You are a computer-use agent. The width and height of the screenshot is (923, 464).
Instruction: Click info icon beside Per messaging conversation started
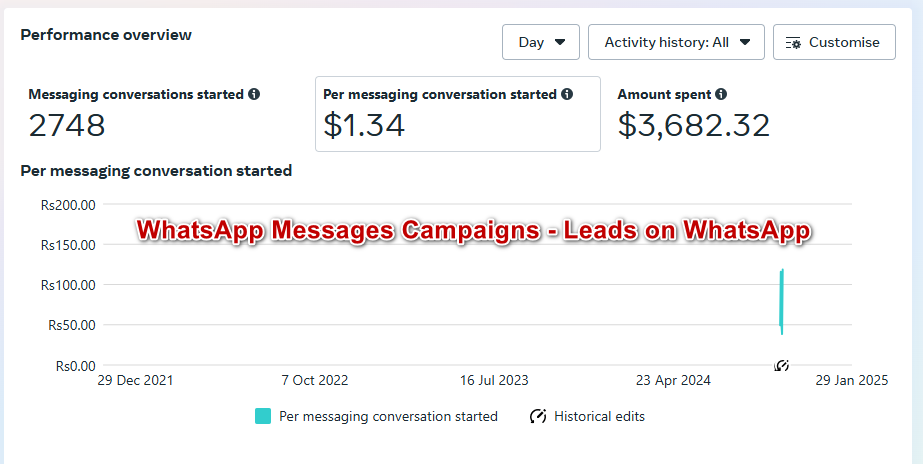pos(567,94)
